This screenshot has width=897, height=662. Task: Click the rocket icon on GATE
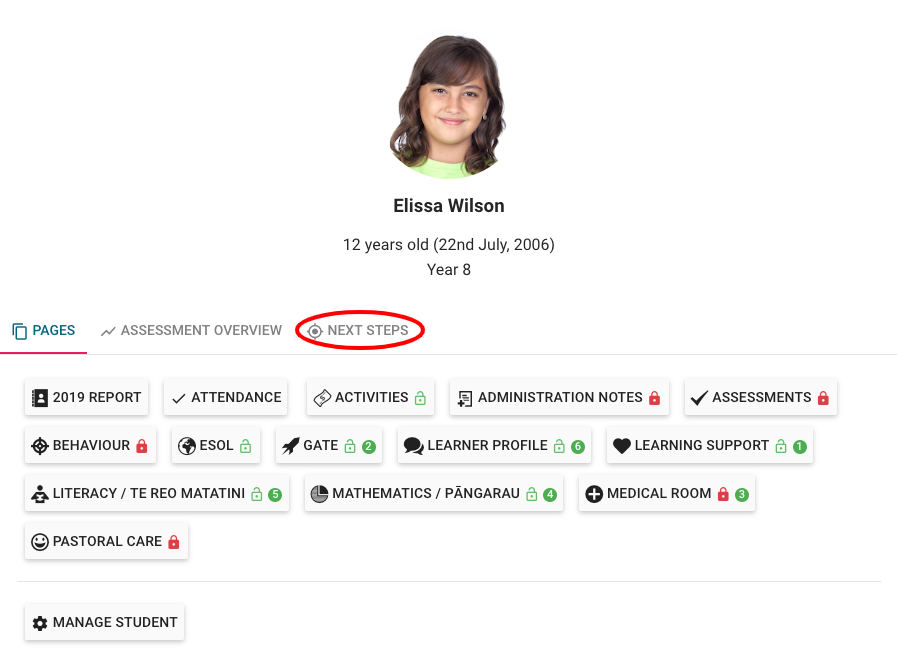point(291,446)
